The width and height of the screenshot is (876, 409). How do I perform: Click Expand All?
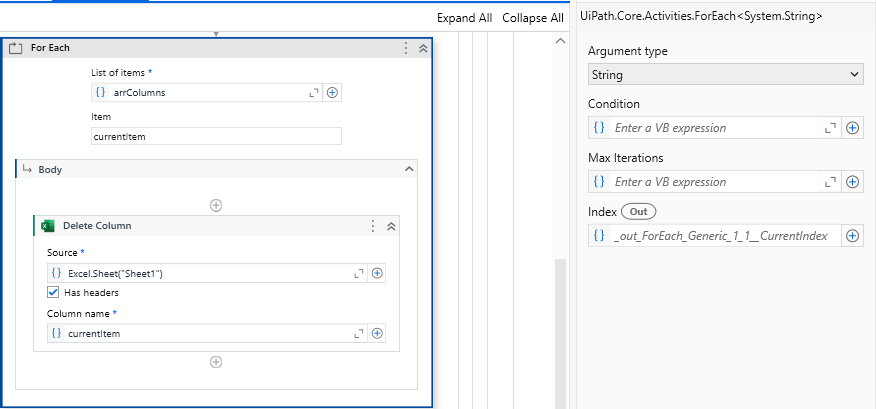[465, 18]
